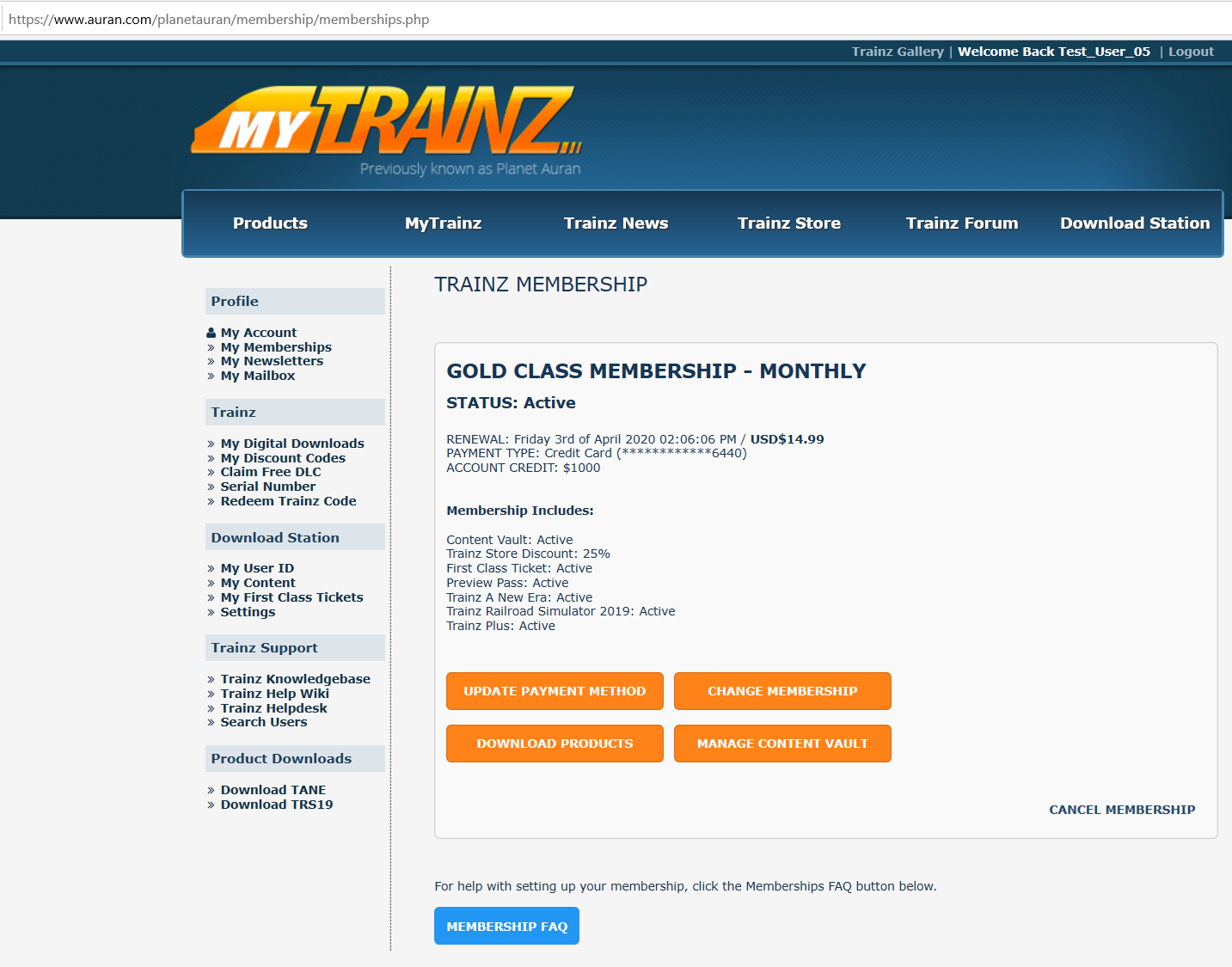The width and height of the screenshot is (1232, 967).
Task: Open the Membership FAQ button
Action: (x=506, y=926)
